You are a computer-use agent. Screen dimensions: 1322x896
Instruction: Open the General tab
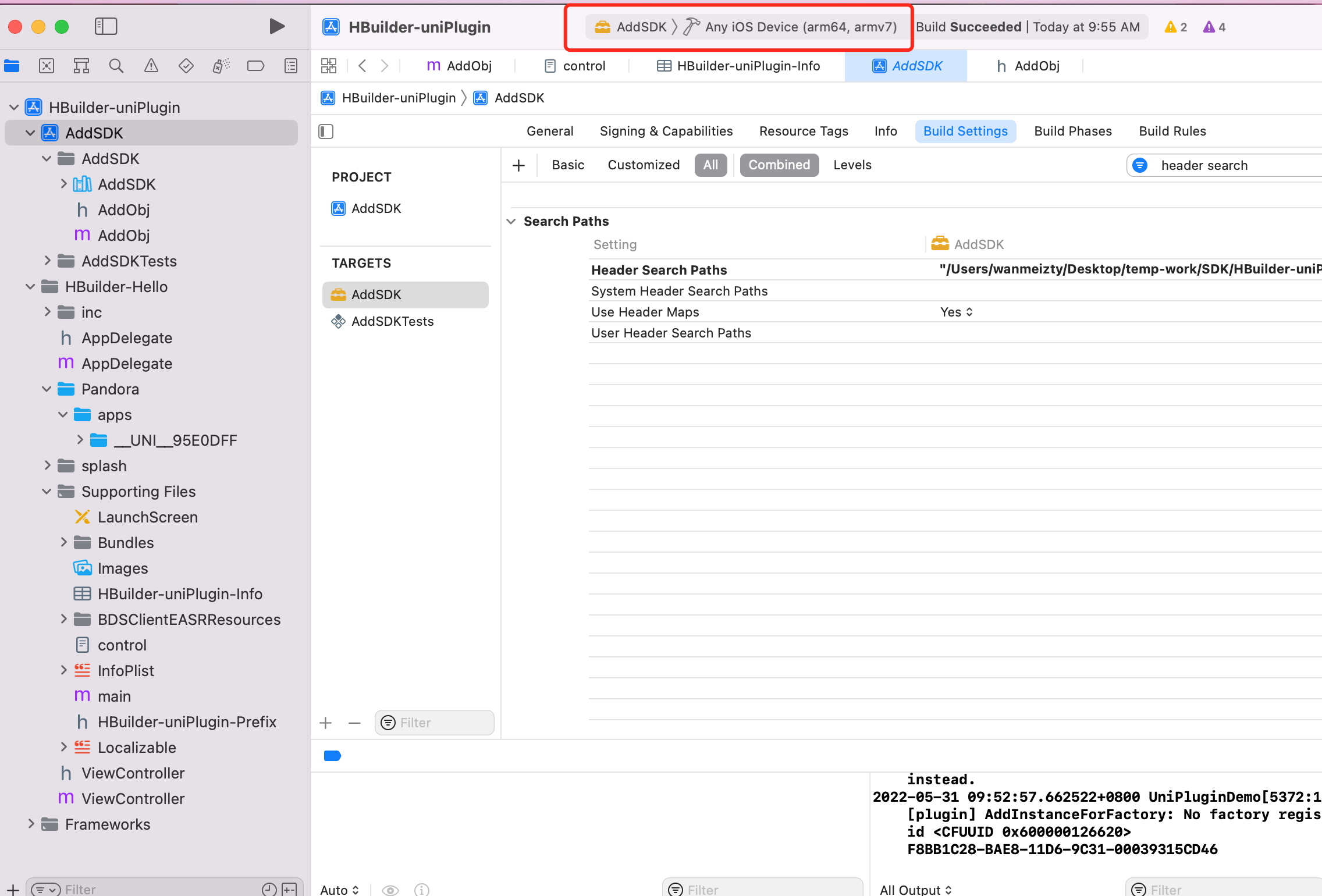[550, 131]
